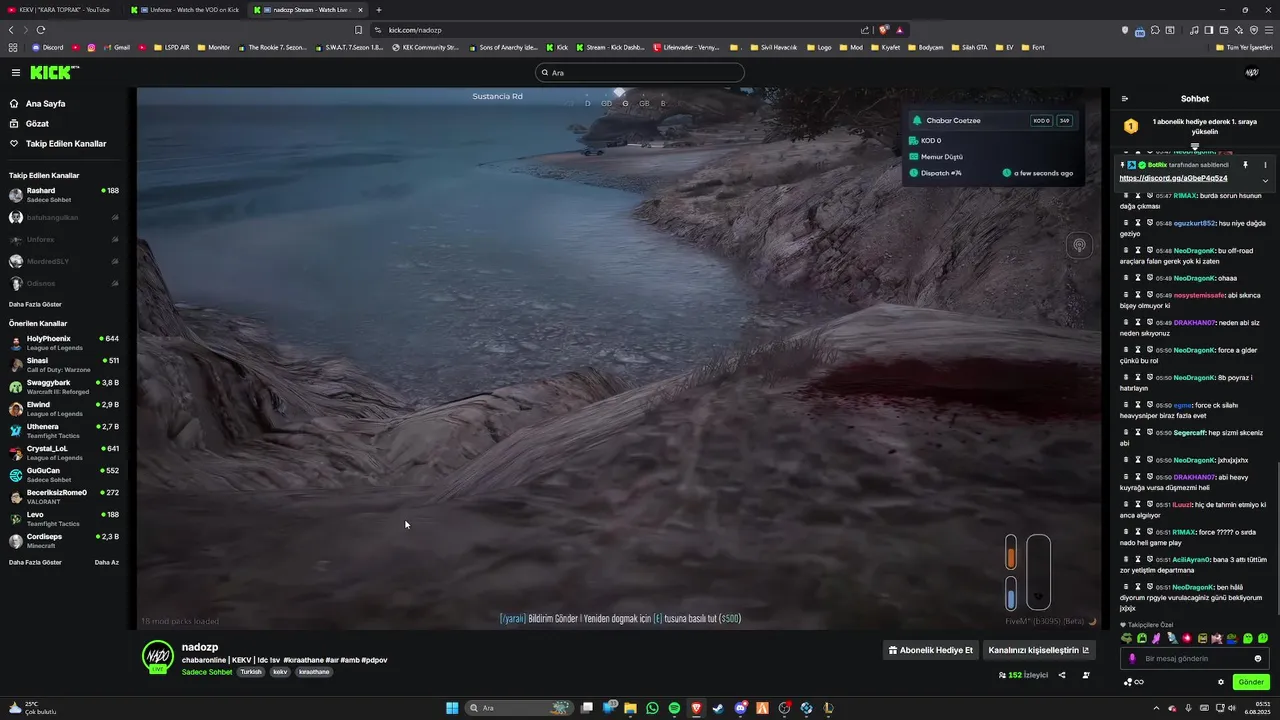1280x720 pixels.
Task: Open Swaggybark recommended channel
Action: [x=64, y=387]
